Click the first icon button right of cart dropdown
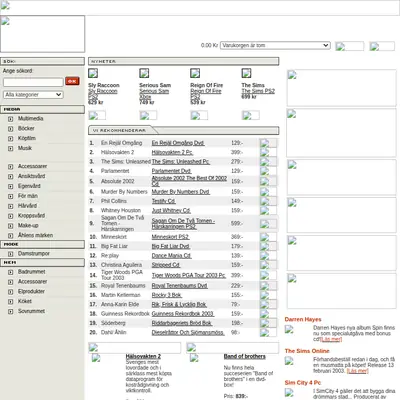400x400 pixels. pos(349,46)
